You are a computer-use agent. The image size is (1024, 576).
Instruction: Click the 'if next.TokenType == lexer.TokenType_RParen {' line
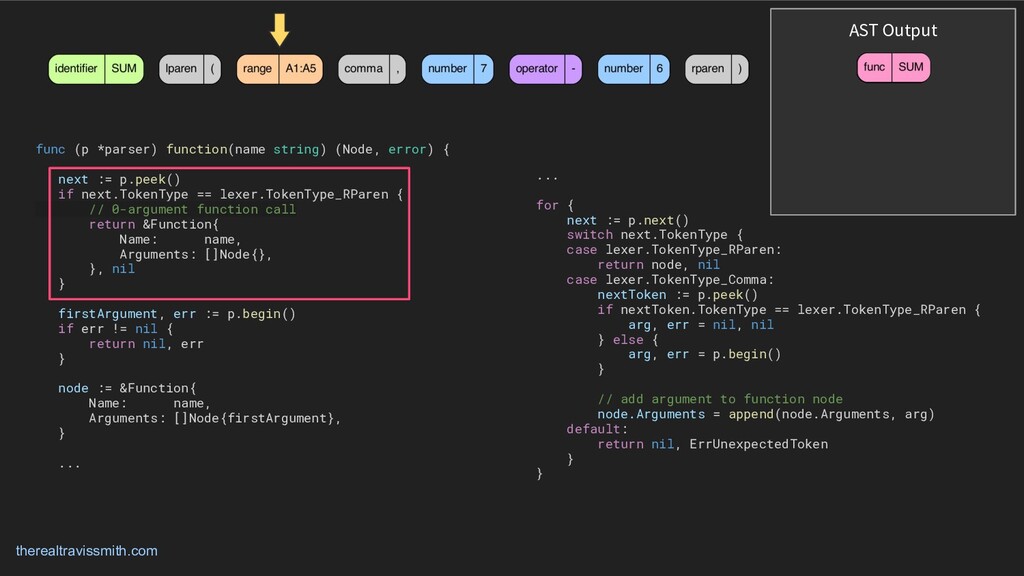click(231, 194)
